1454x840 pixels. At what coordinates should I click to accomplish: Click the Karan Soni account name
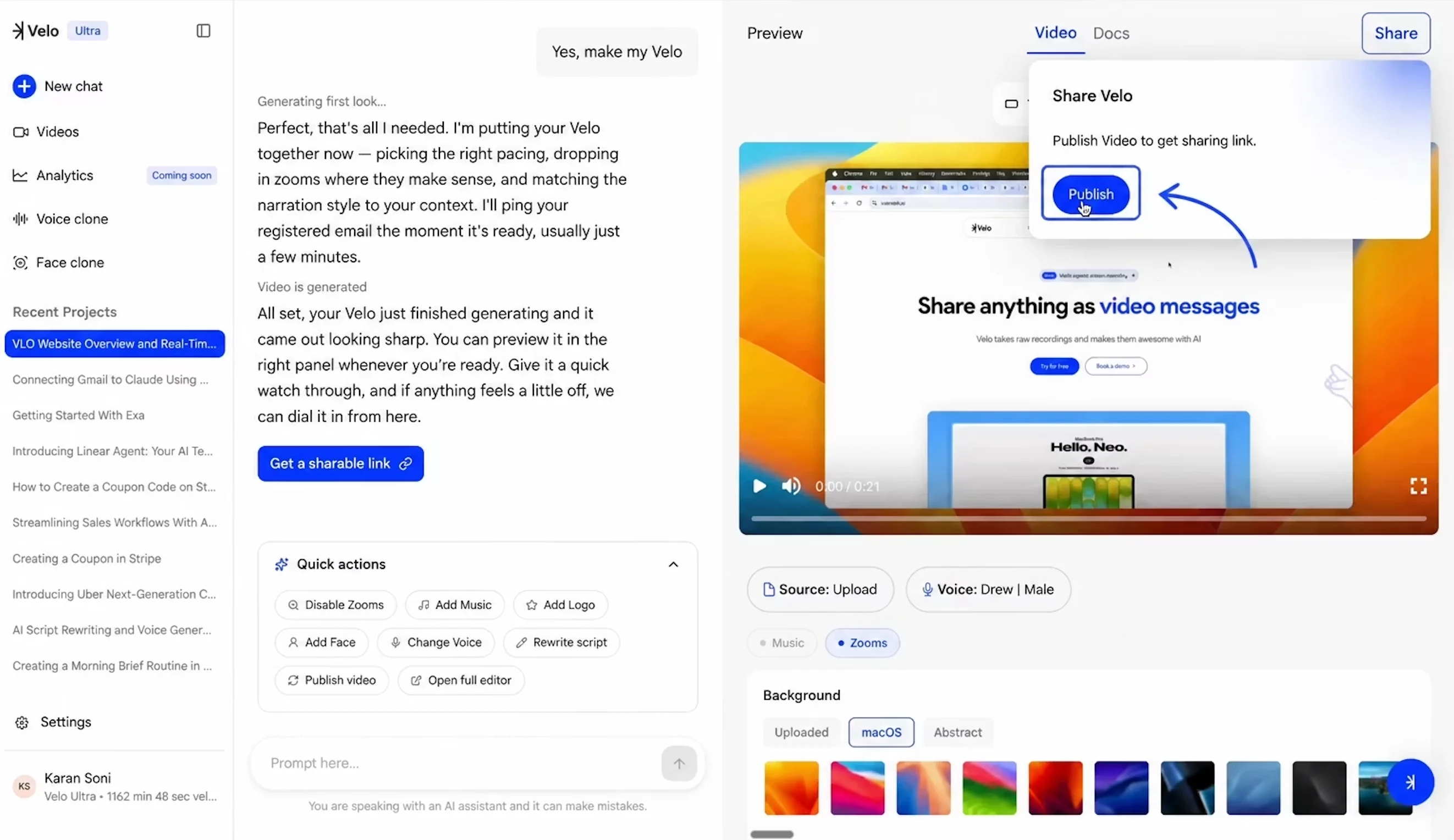tap(78, 778)
